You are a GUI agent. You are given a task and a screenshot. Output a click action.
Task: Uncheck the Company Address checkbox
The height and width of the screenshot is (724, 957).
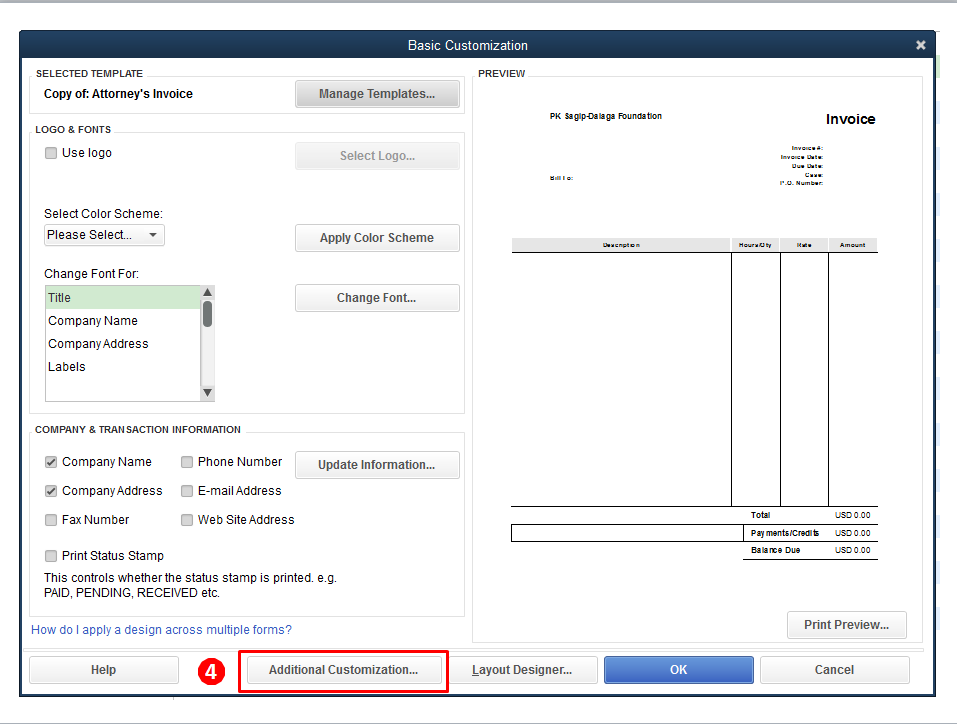(x=51, y=491)
